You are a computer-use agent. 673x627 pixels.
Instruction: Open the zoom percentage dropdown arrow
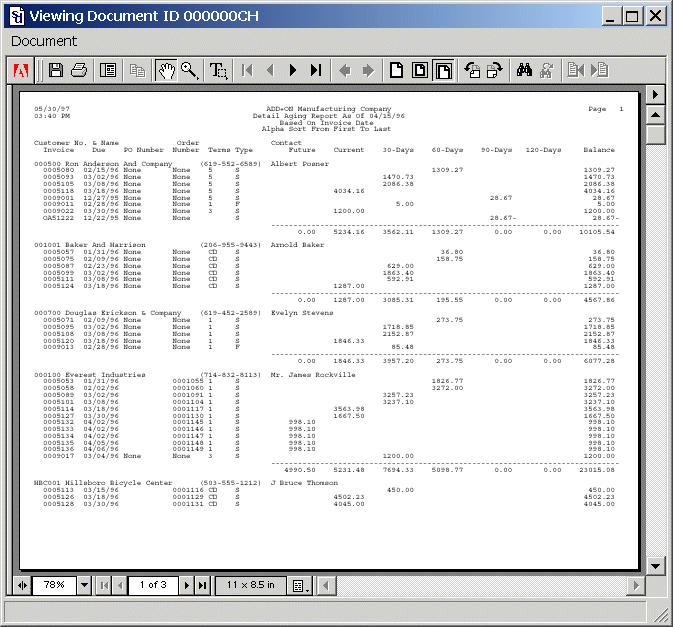tap(84, 585)
